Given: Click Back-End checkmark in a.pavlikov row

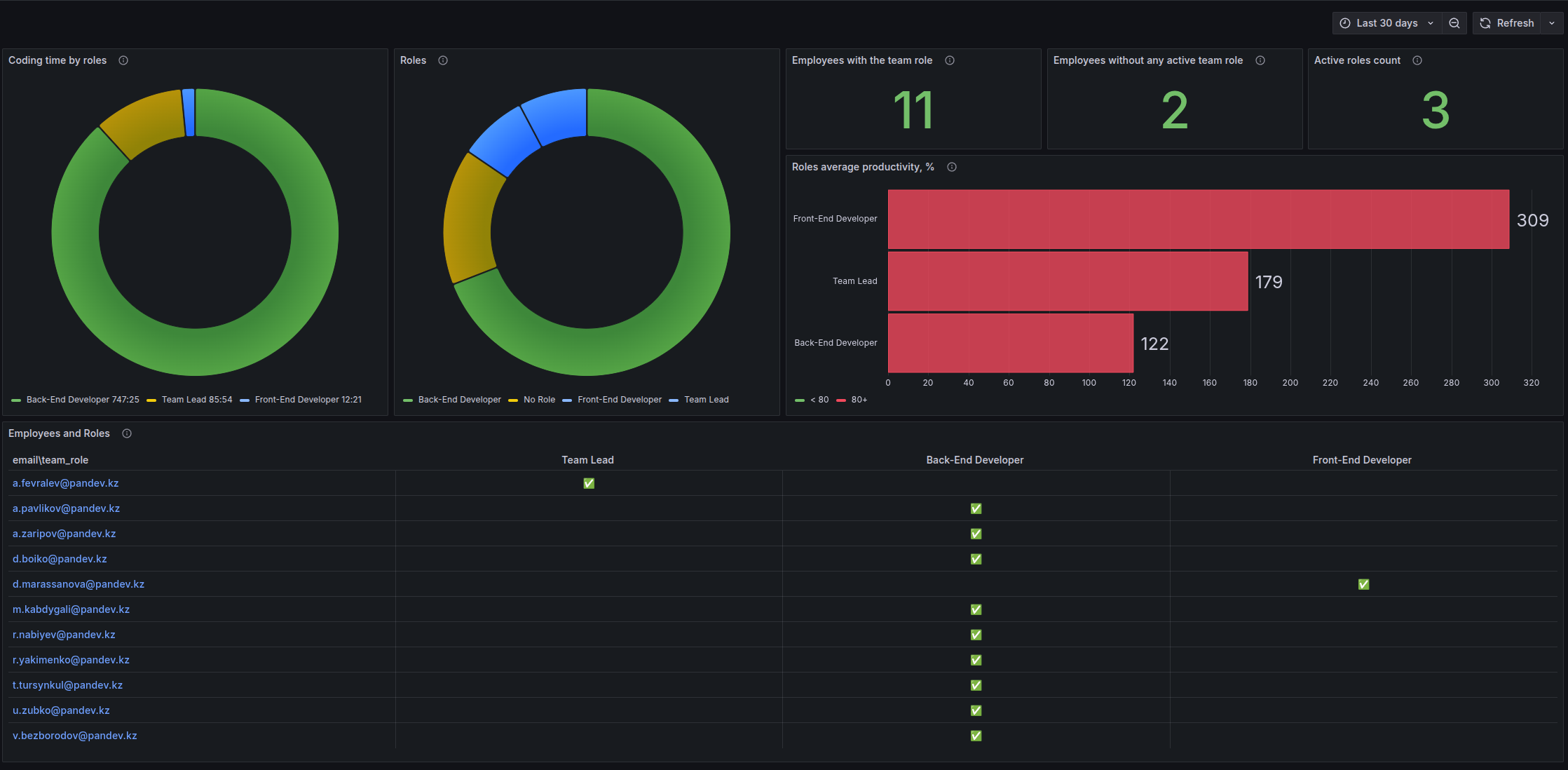Looking at the screenshot, I should click(976, 508).
